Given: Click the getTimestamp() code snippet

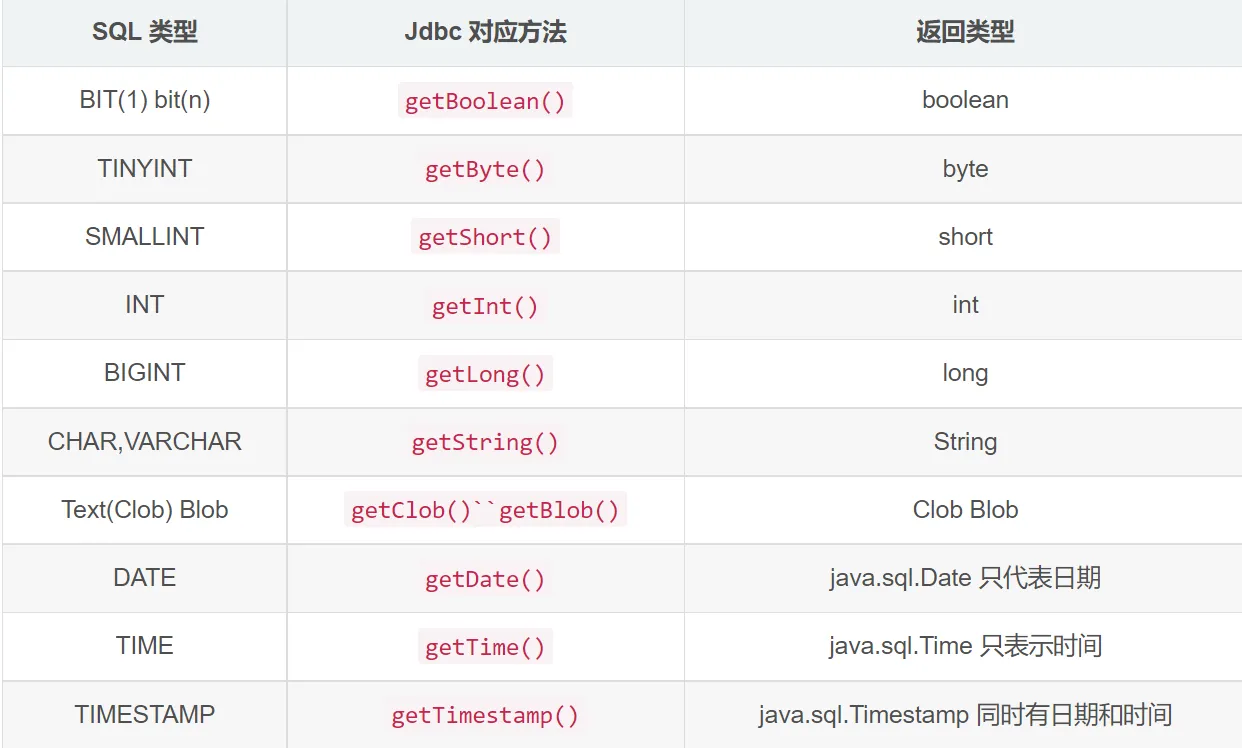Looking at the screenshot, I should [485, 715].
